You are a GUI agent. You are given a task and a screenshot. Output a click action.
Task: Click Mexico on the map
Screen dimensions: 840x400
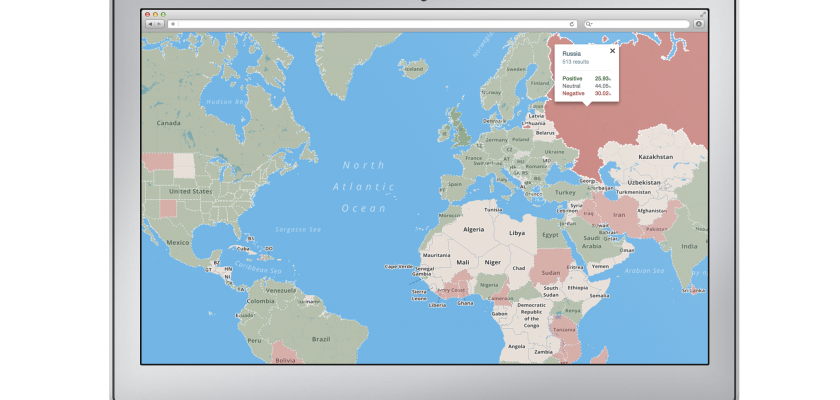pyautogui.click(x=178, y=242)
